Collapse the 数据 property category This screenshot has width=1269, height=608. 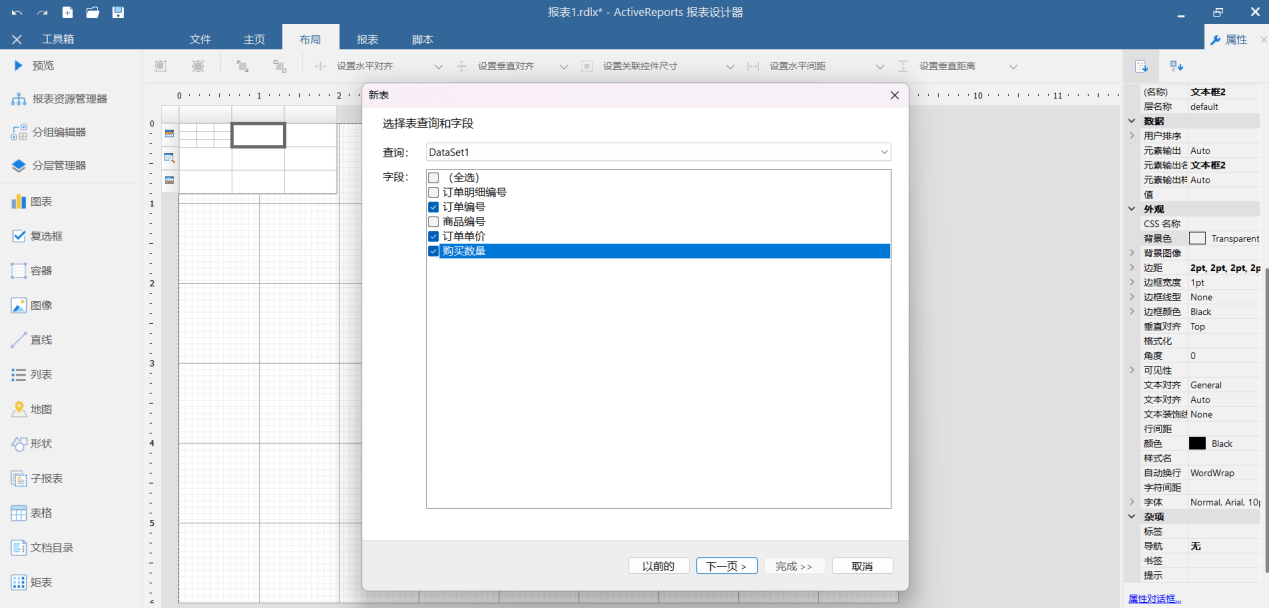[1132, 121]
